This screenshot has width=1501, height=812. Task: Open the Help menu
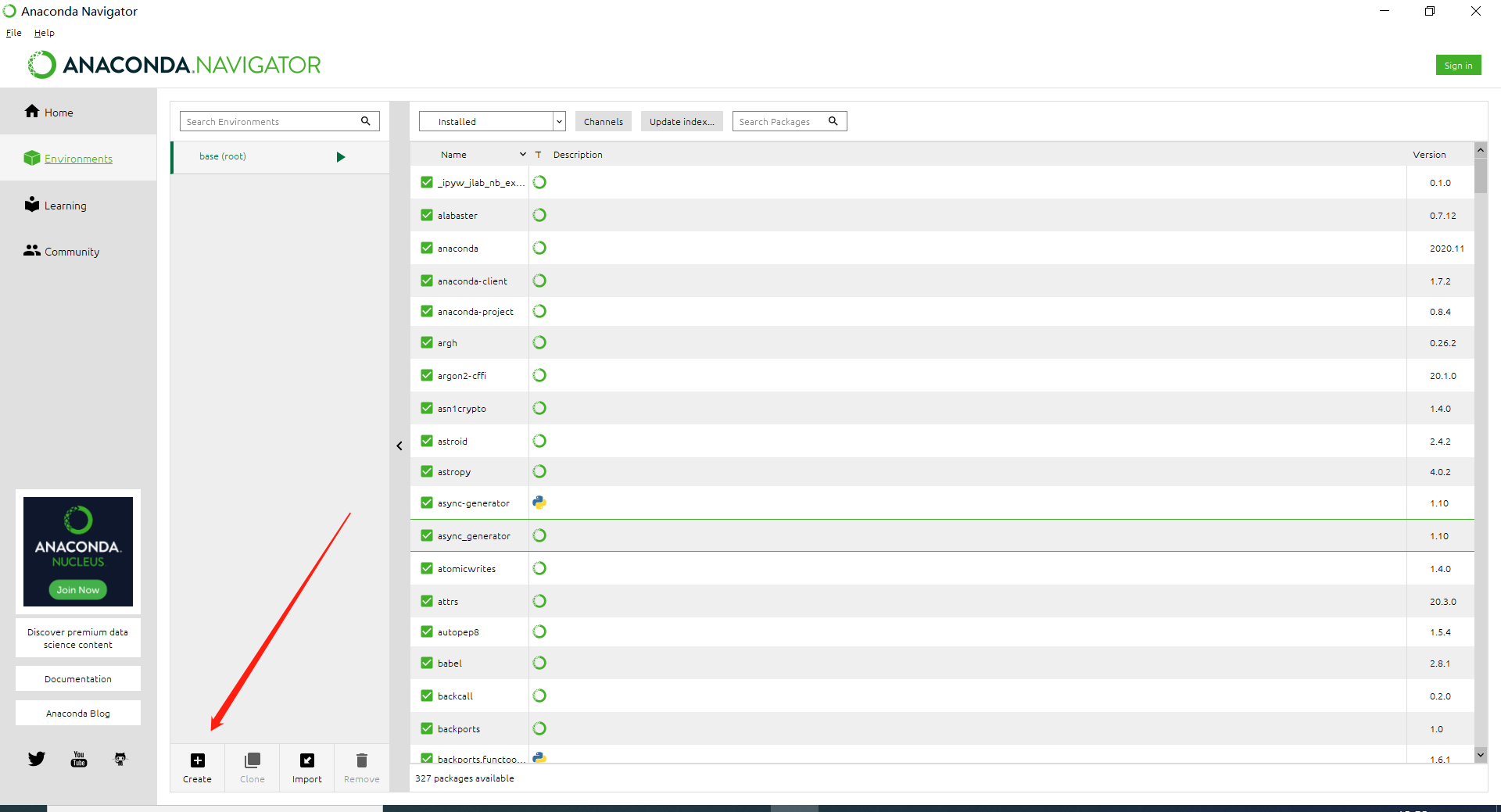[45, 33]
